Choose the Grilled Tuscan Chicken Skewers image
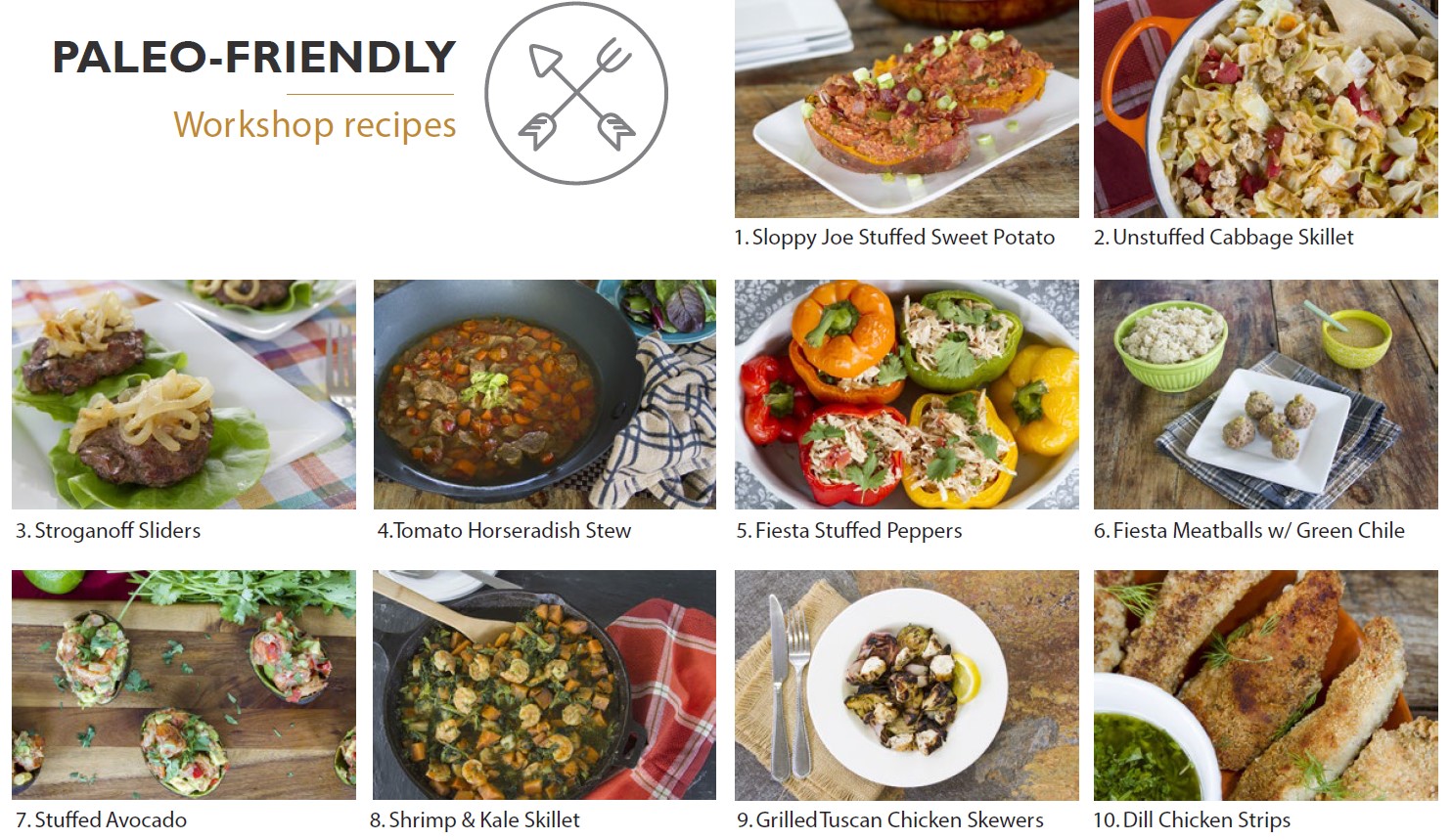Image resolution: width=1451 pixels, height=840 pixels. pos(906,685)
